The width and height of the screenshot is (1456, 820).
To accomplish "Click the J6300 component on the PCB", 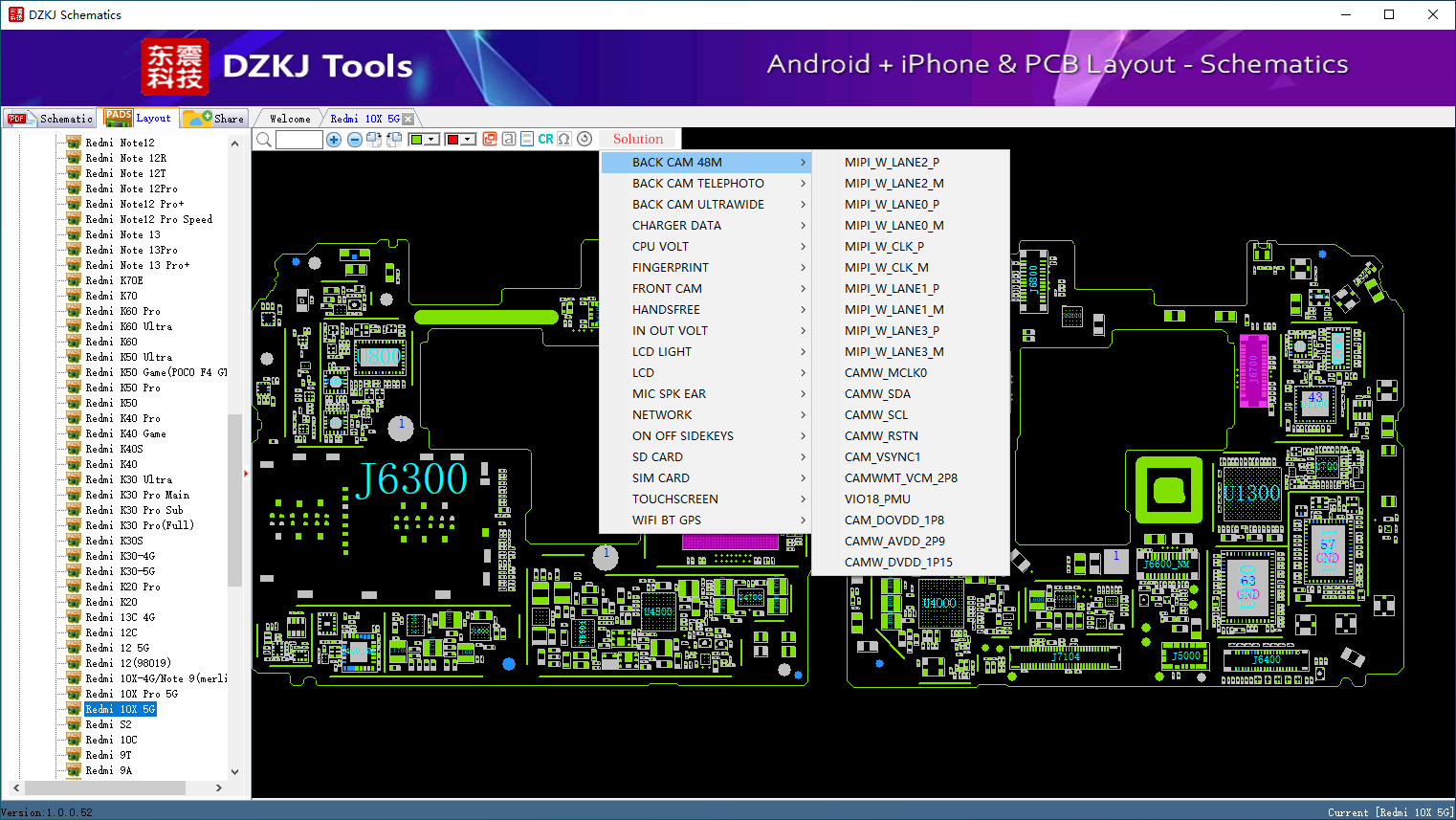I will click(x=411, y=479).
